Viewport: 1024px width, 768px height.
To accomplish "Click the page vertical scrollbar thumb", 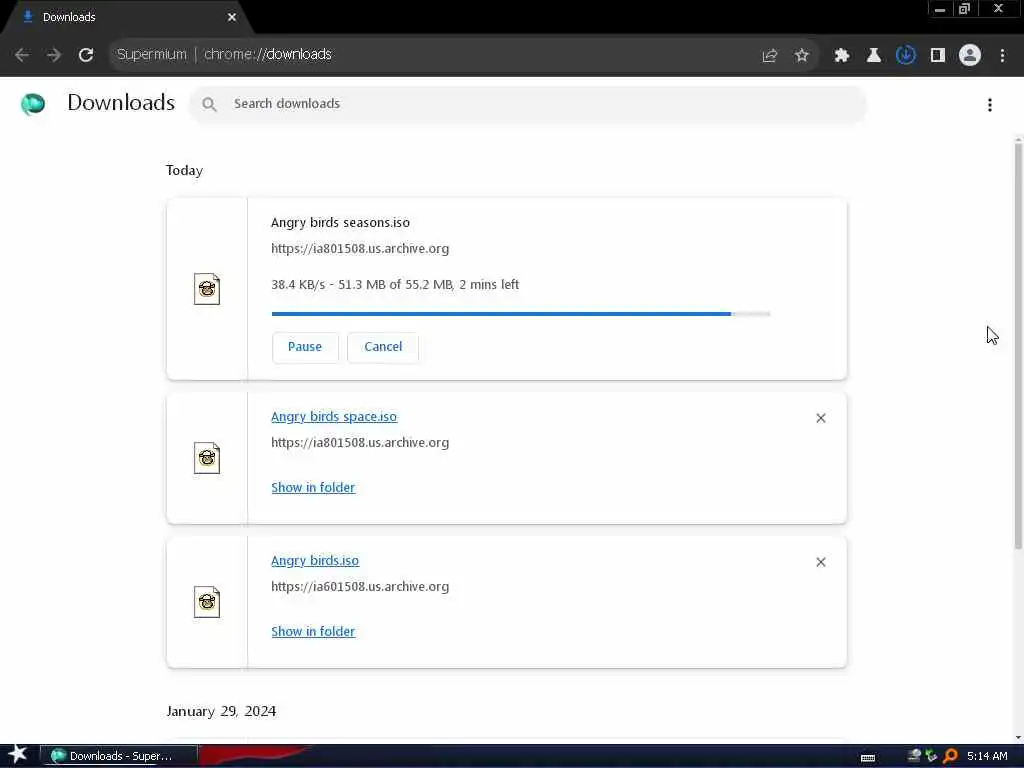I will (1017, 346).
